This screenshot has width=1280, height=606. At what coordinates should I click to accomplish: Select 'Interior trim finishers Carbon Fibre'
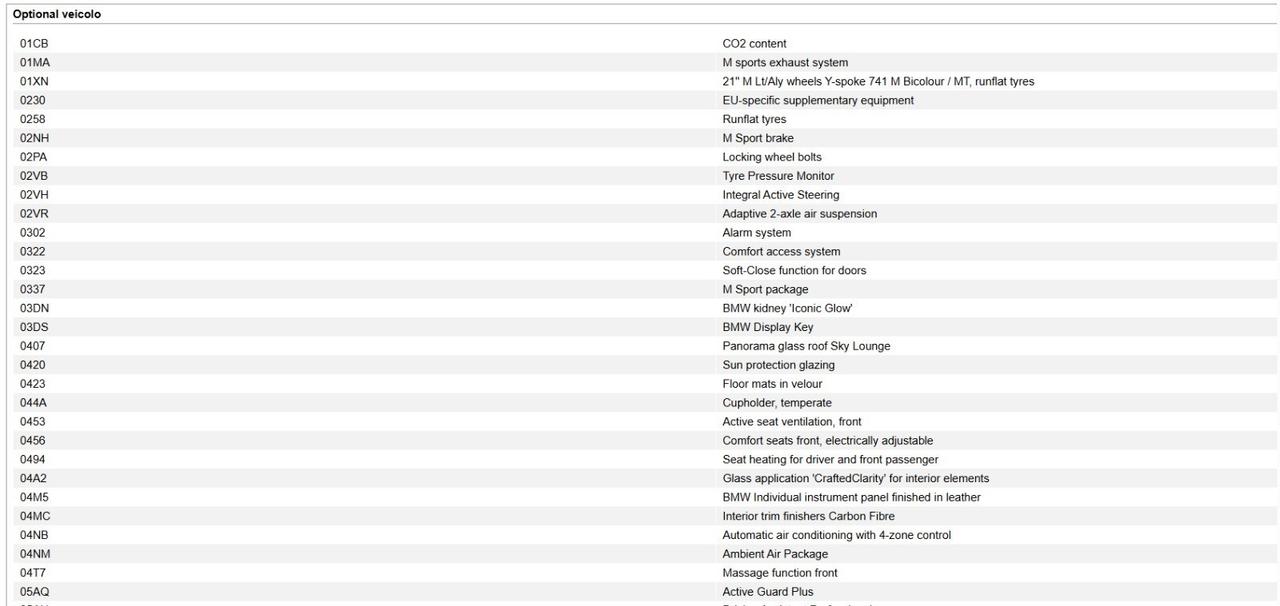808,517
